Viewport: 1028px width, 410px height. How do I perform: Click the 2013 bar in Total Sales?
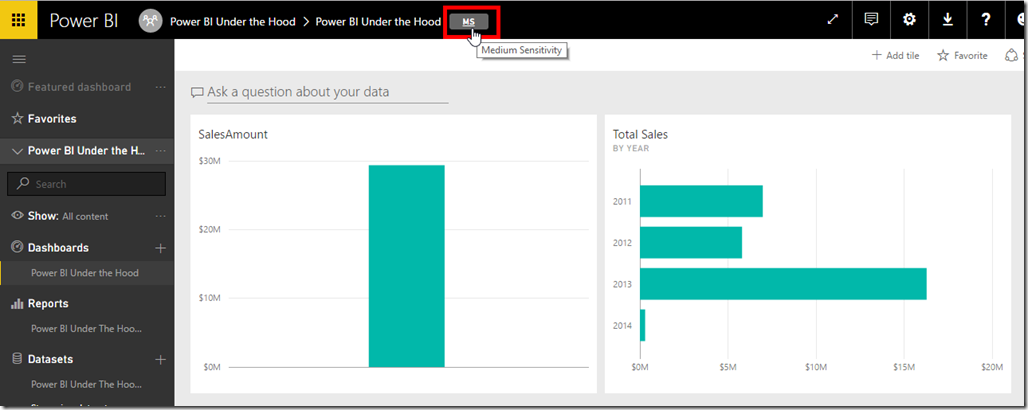tap(783, 284)
